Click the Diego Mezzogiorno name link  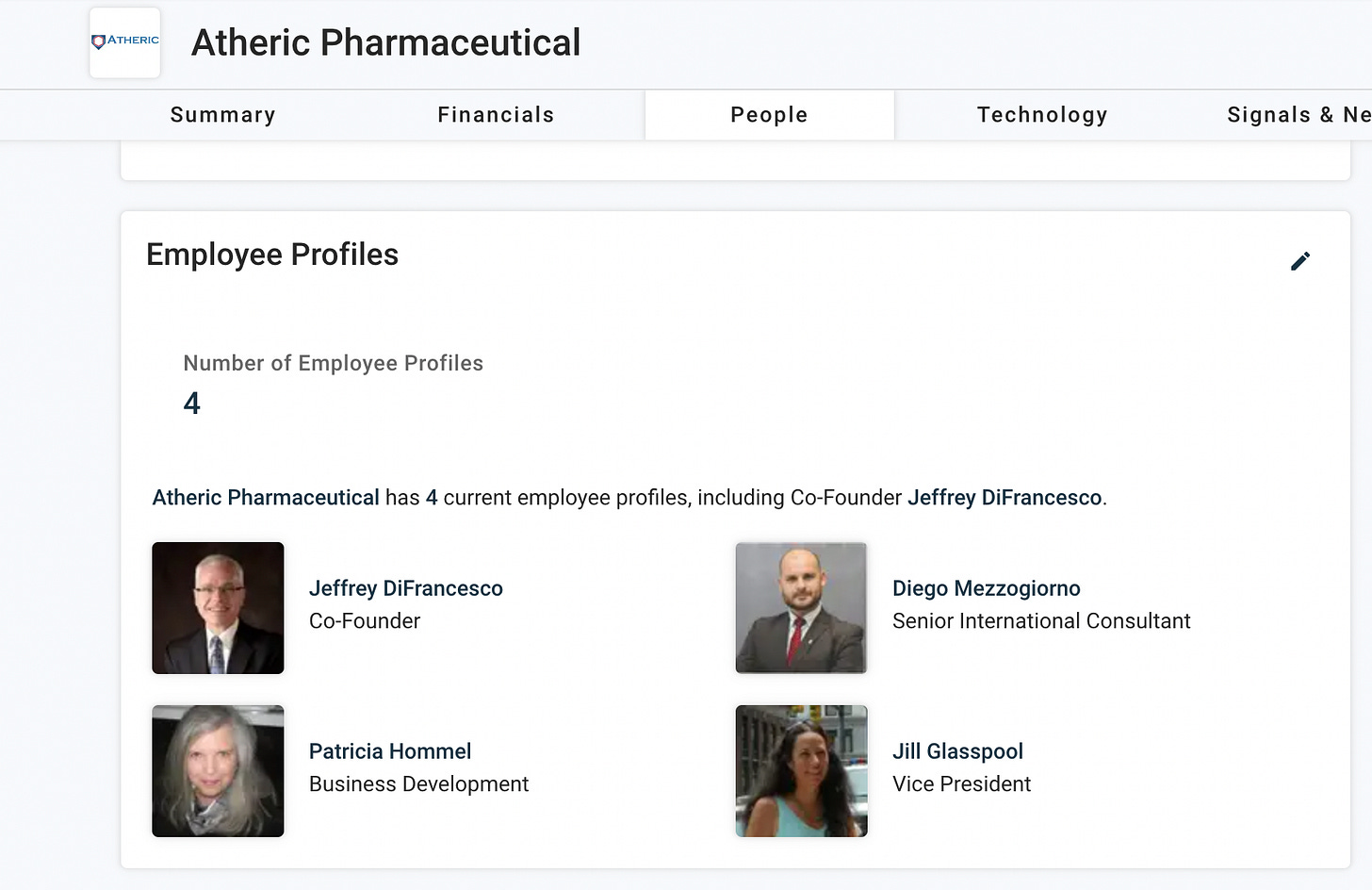[987, 588]
